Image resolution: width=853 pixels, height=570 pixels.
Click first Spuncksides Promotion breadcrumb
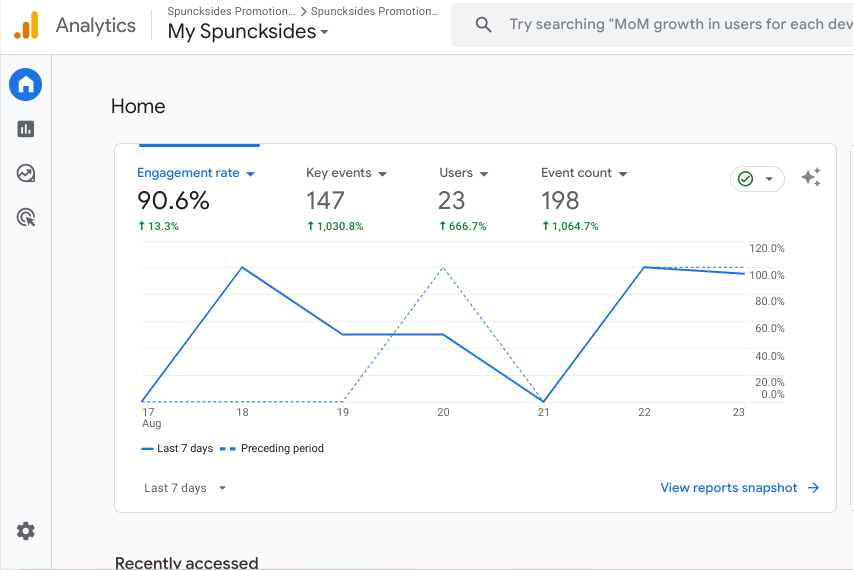tap(231, 11)
